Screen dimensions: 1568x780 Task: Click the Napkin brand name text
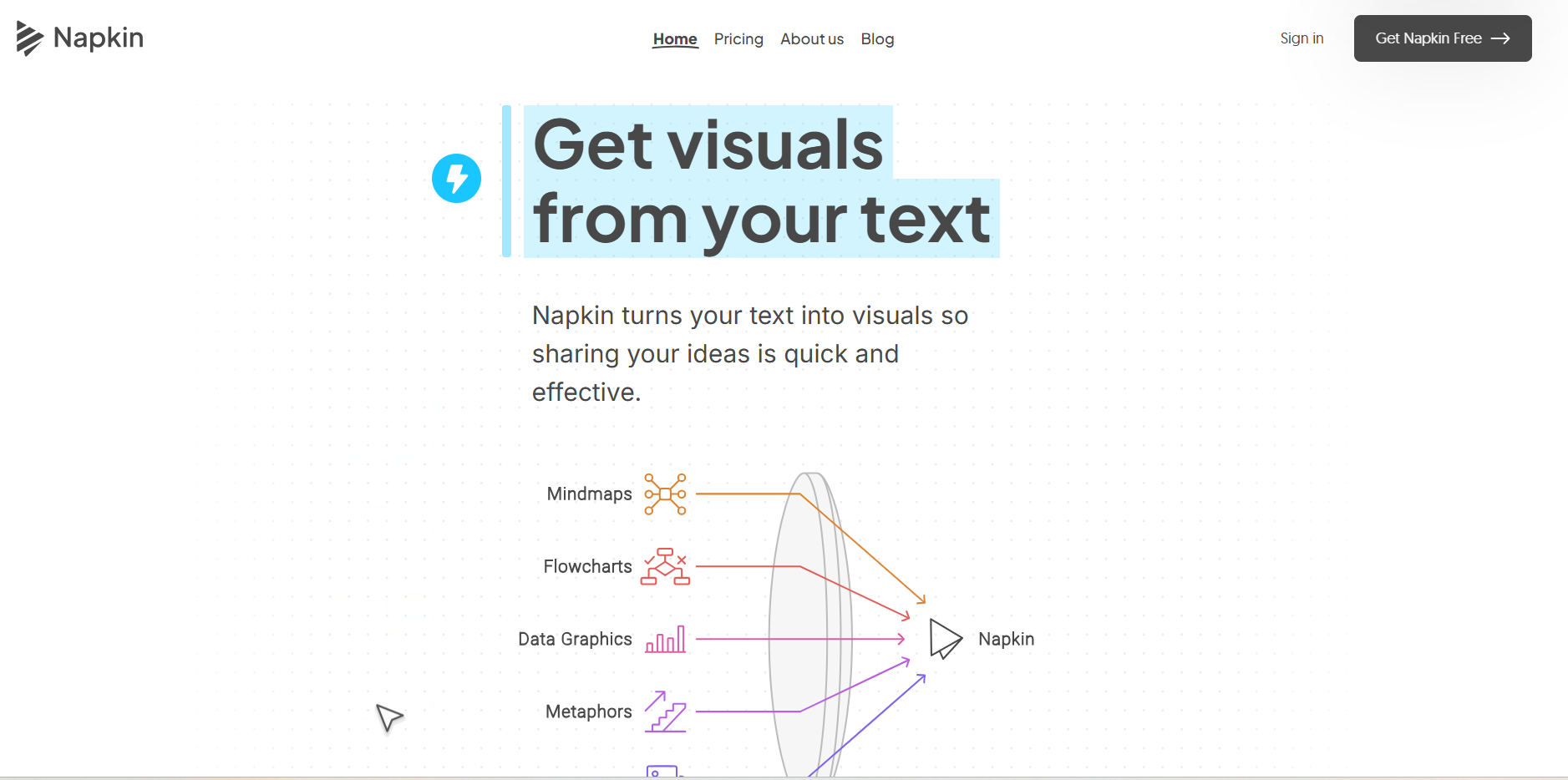coord(99,38)
